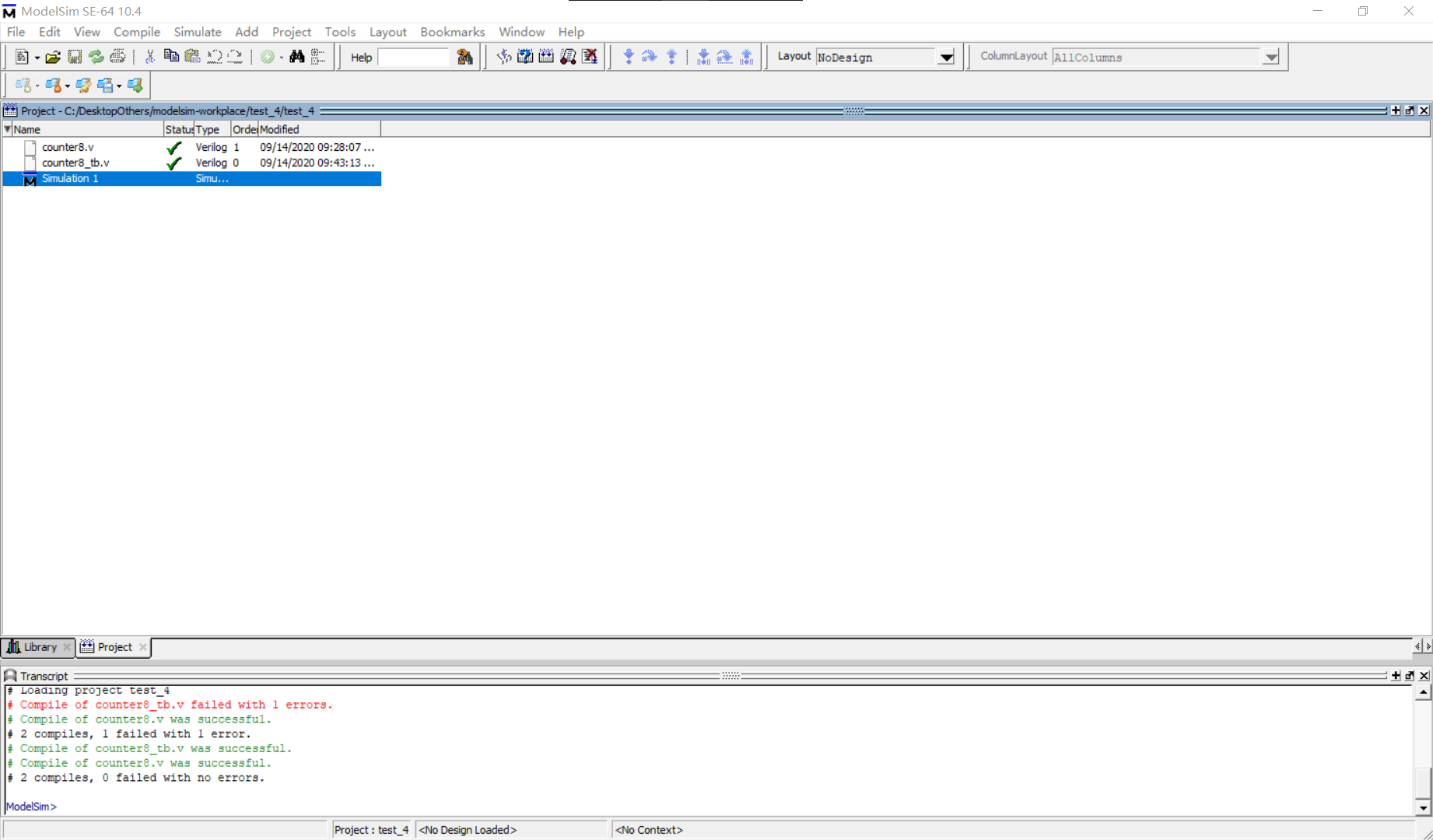Click the Help search person icon
Screen dimensions: 1433x840
pyautogui.click(x=464, y=57)
